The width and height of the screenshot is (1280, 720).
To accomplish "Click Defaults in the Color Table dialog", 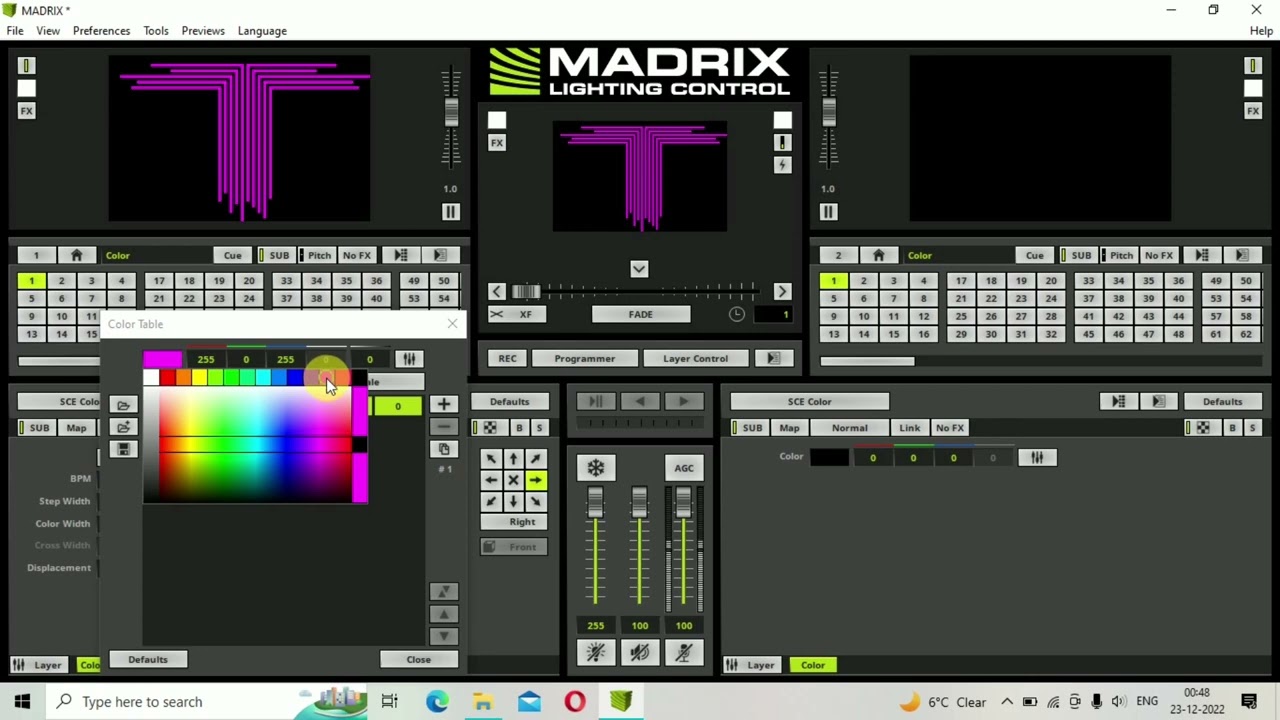I will point(147,660).
